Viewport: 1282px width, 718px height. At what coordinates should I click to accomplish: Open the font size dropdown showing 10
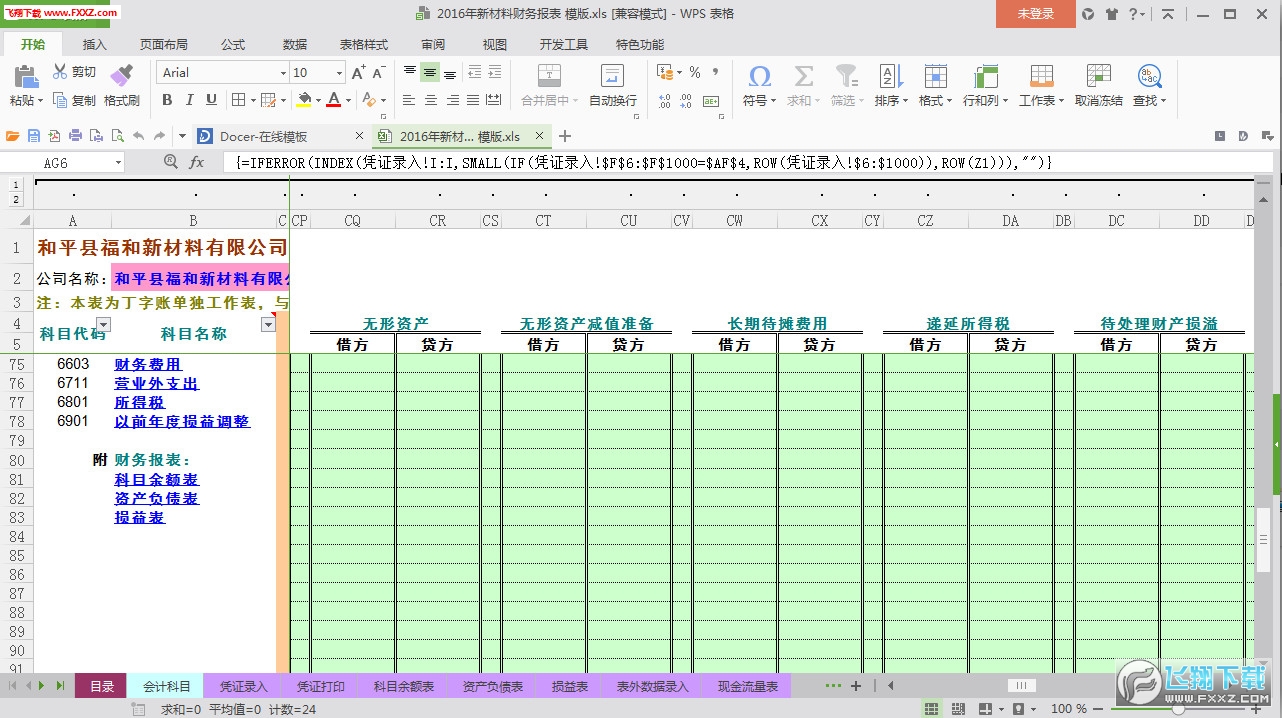tap(339, 73)
